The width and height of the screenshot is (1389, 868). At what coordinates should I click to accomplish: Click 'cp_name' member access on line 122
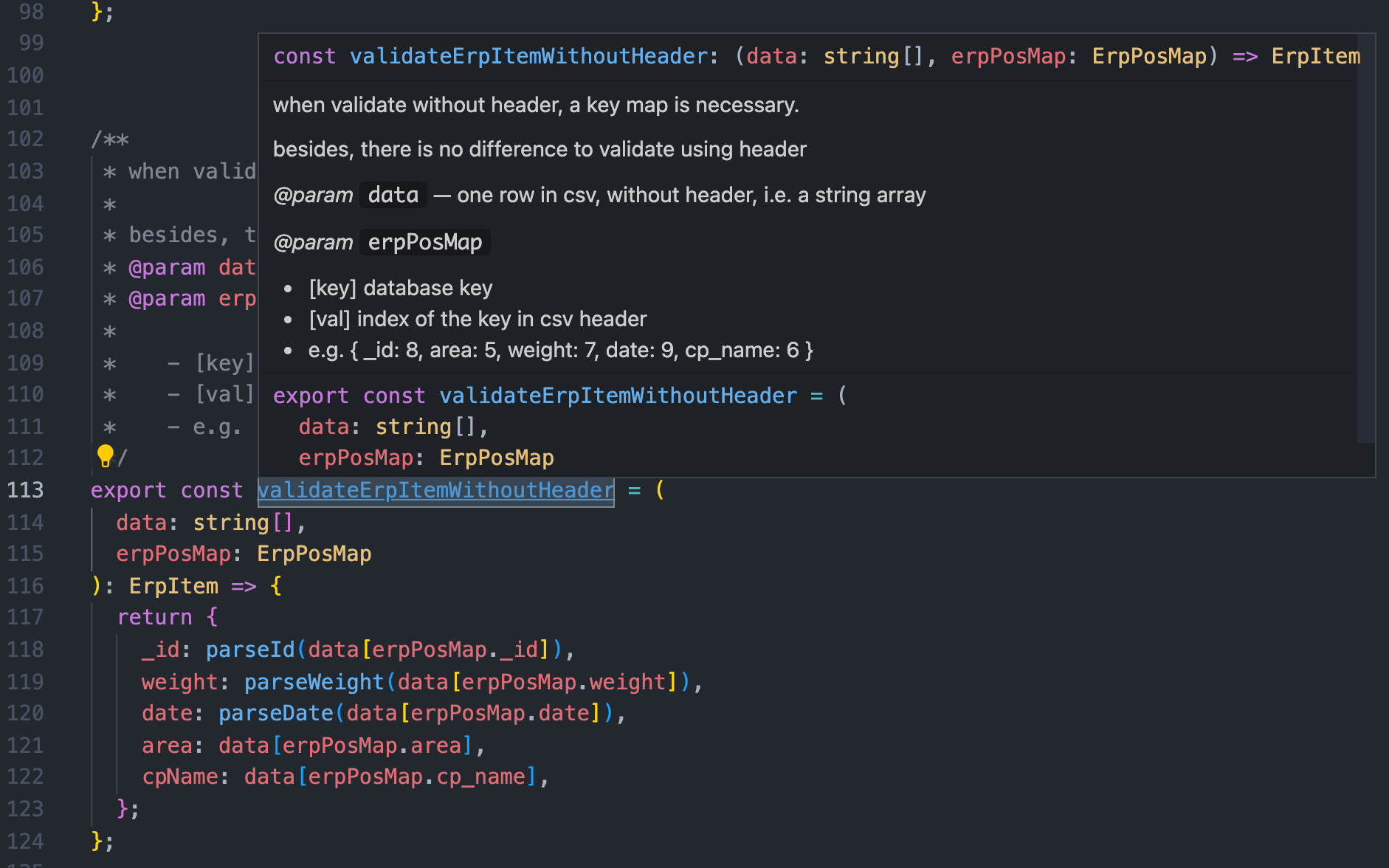(x=481, y=776)
